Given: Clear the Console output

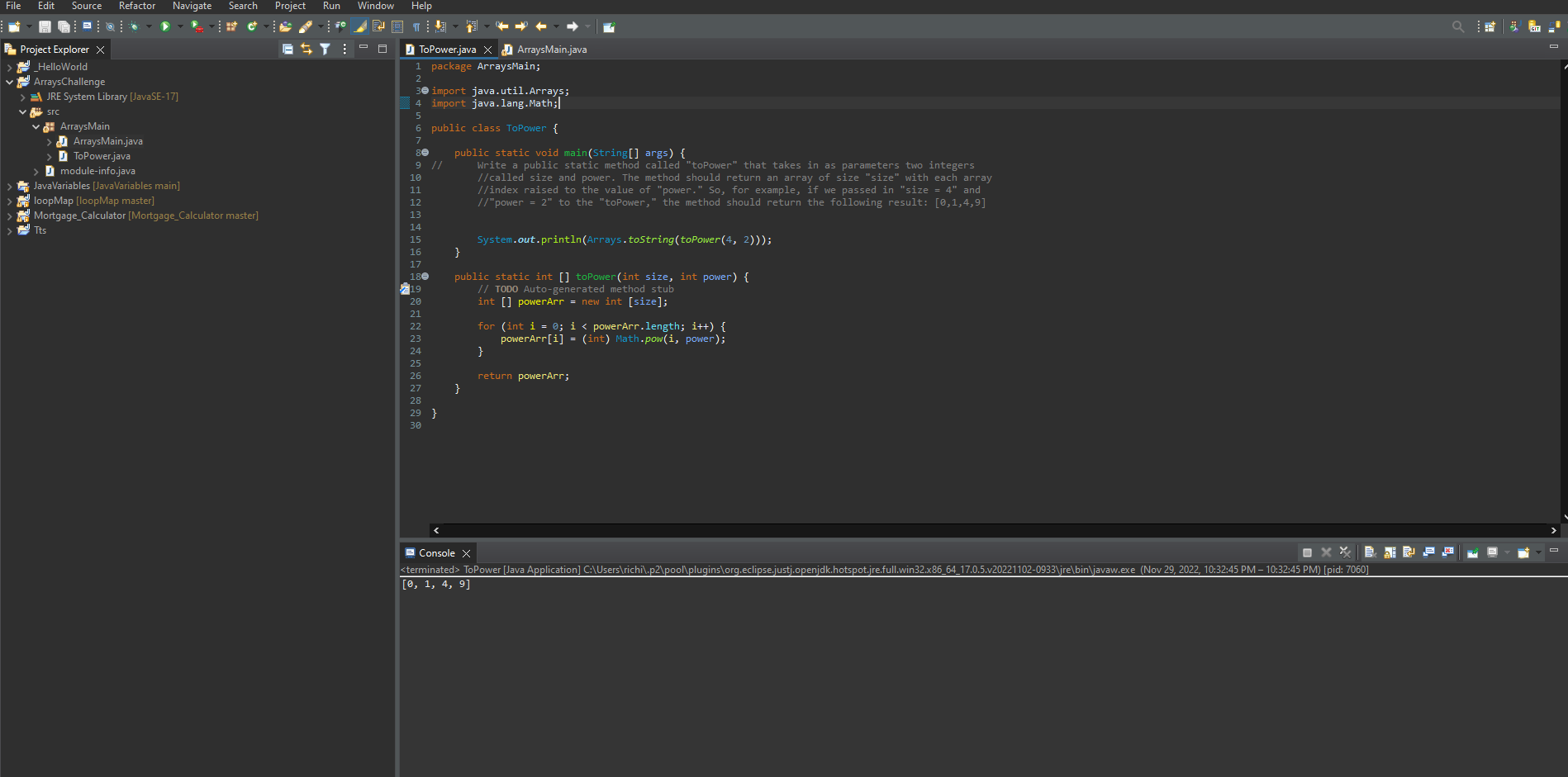Looking at the screenshot, I should coord(1370,552).
